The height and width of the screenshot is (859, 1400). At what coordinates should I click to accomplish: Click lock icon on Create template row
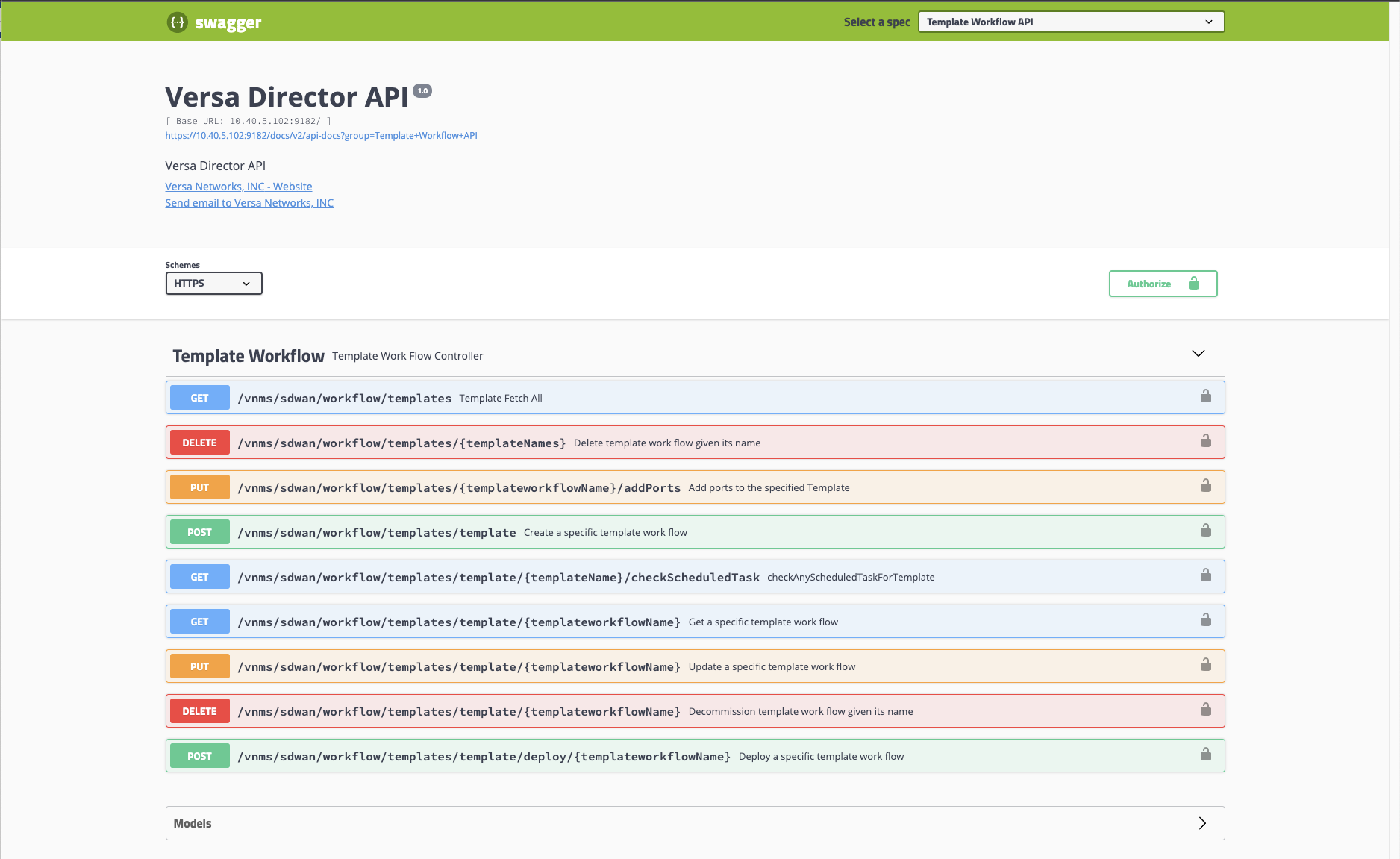point(1205,531)
